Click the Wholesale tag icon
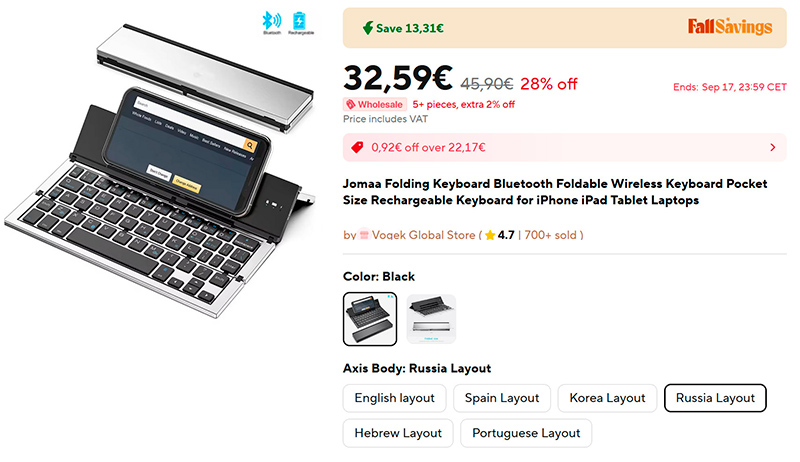This screenshot has height=462, width=800. pyautogui.click(x=351, y=105)
